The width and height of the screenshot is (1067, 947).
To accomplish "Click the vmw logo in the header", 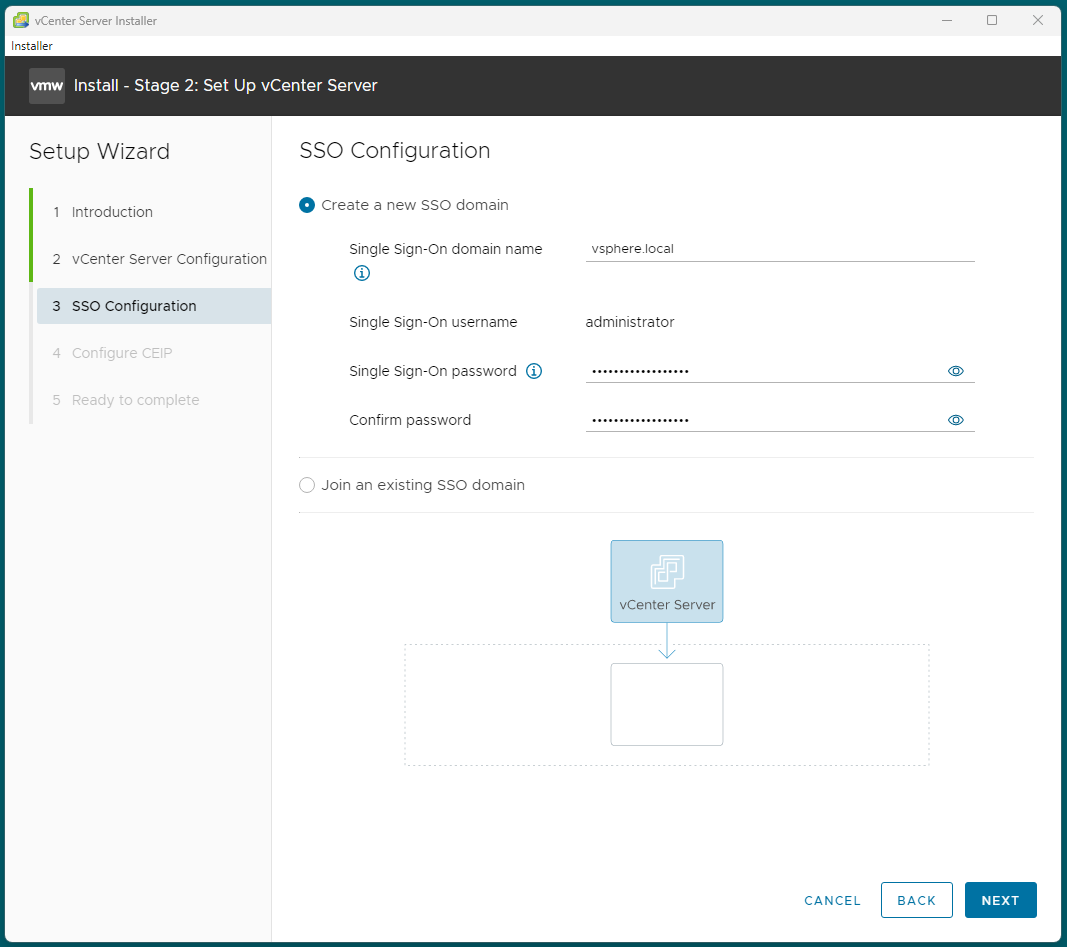I will tap(47, 86).
